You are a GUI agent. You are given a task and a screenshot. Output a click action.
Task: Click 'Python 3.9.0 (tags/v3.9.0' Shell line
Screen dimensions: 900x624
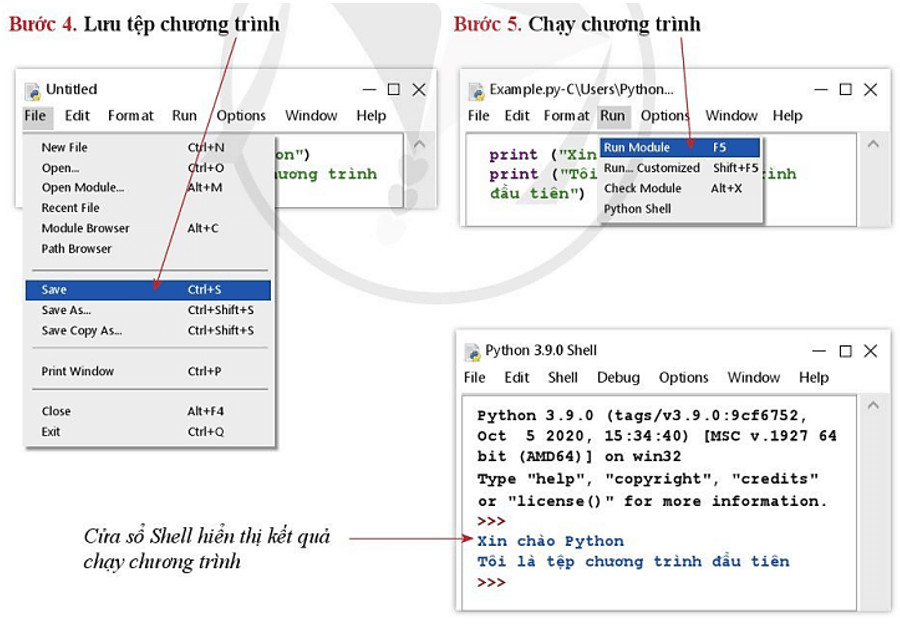click(642, 416)
